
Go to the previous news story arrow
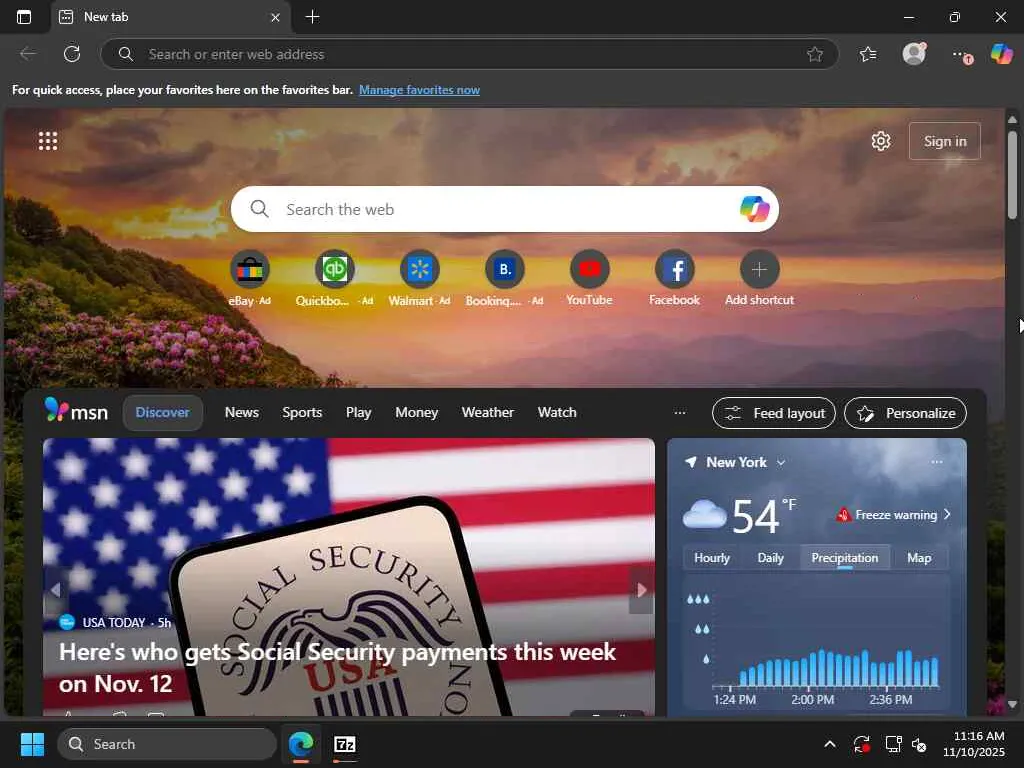point(56,590)
